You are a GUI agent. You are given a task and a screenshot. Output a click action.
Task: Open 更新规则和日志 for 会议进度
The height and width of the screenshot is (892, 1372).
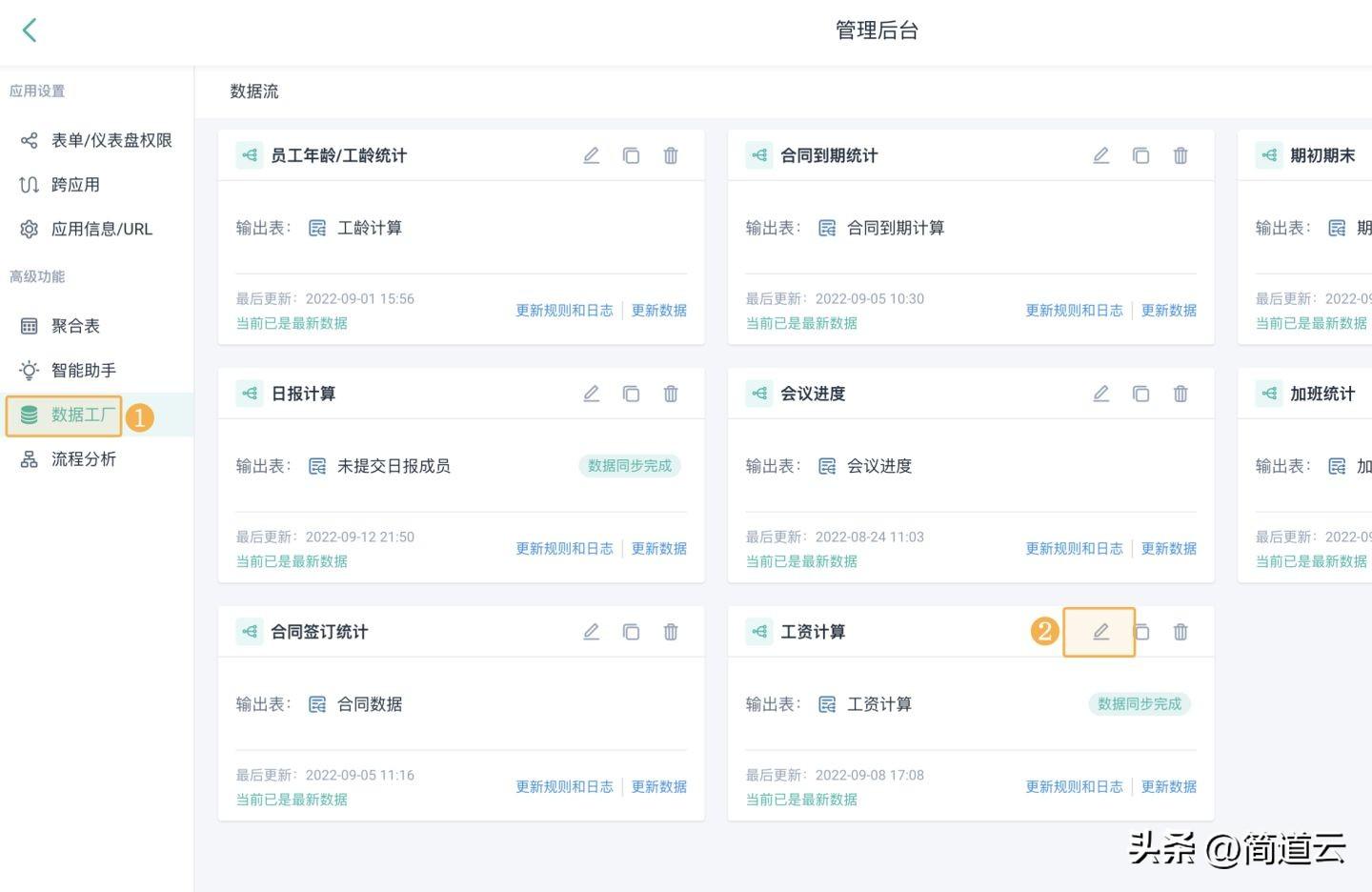1074,549
